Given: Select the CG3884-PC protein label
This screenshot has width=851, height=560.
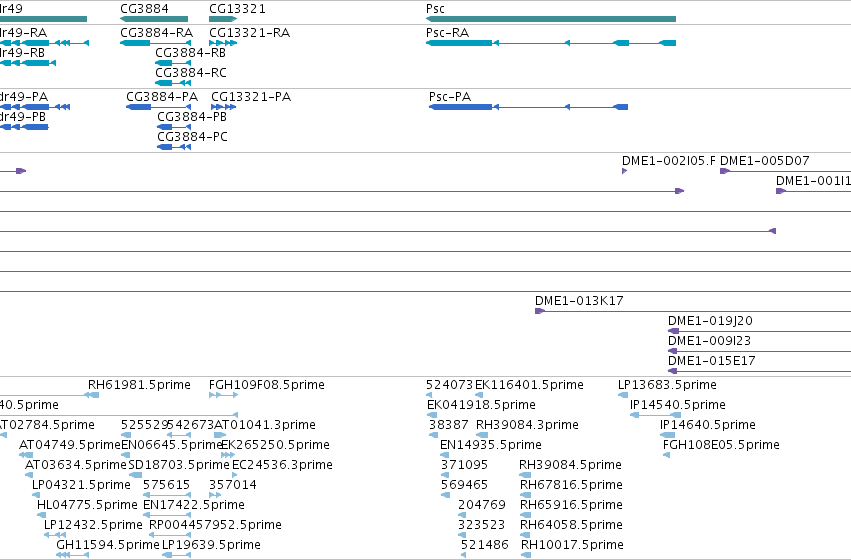Looking at the screenshot, I should (192, 137).
